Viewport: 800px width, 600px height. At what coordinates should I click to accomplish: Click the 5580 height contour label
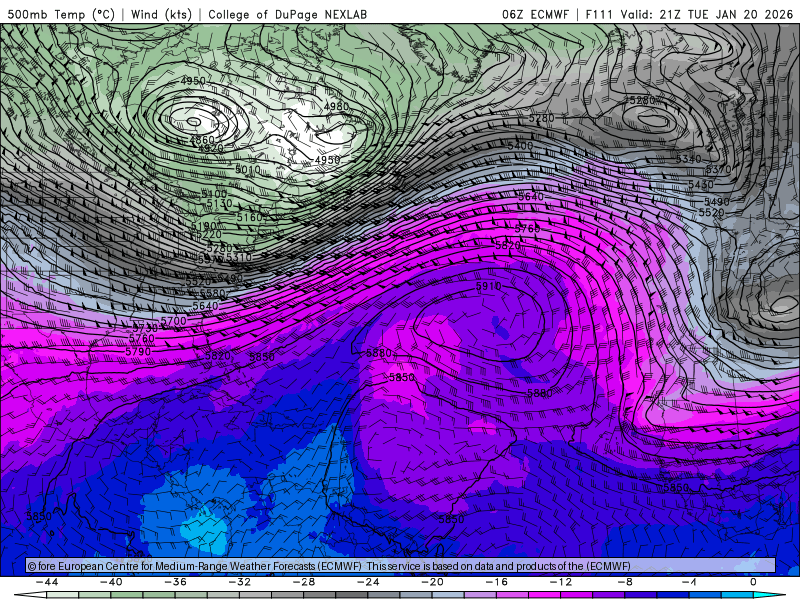212,293
